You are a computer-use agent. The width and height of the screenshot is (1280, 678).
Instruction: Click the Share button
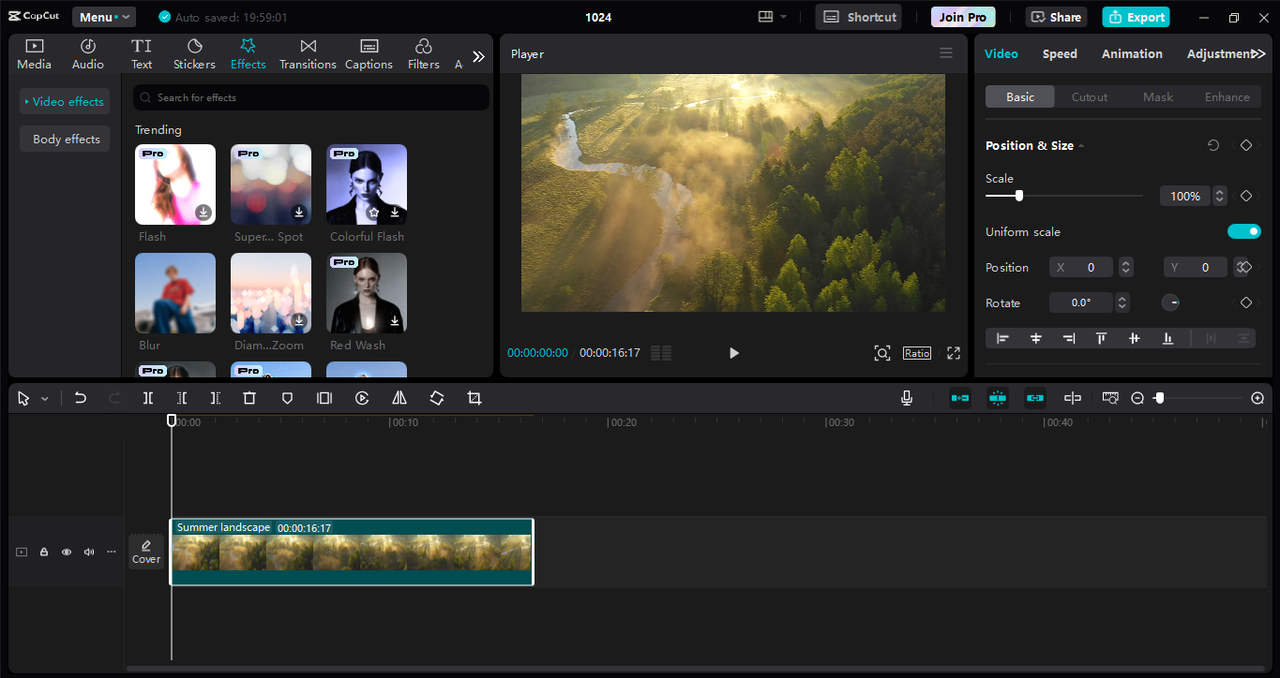tap(1056, 17)
